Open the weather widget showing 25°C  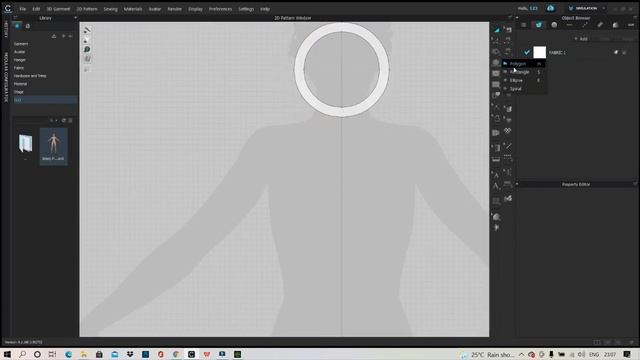[487, 355]
